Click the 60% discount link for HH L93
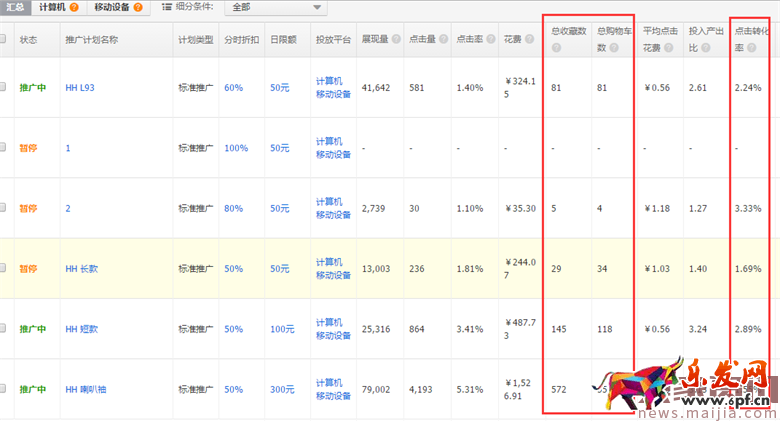This screenshot has width=780, height=421. (x=233, y=88)
